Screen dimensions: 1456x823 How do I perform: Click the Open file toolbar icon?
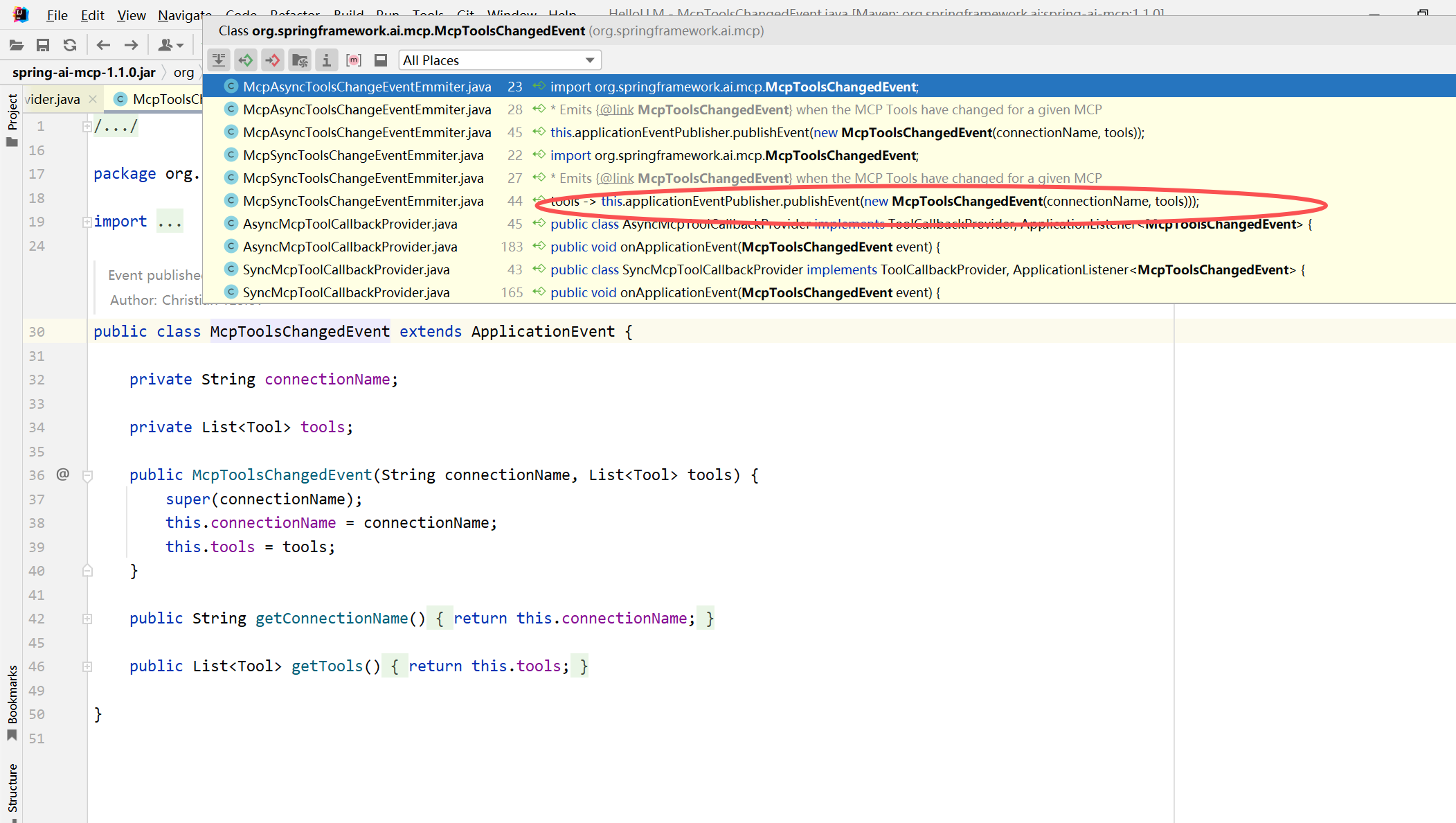[17, 45]
